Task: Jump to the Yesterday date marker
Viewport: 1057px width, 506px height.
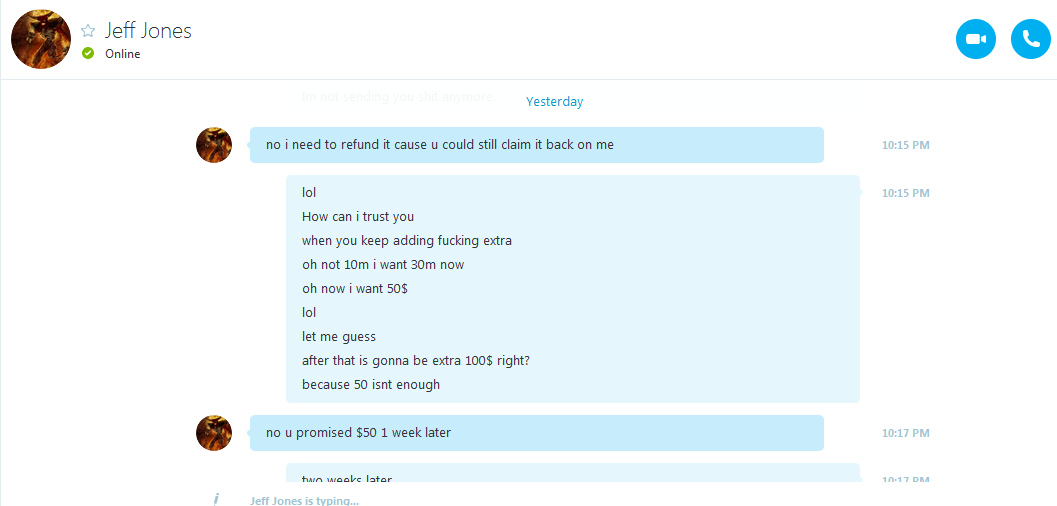Action: 554,102
